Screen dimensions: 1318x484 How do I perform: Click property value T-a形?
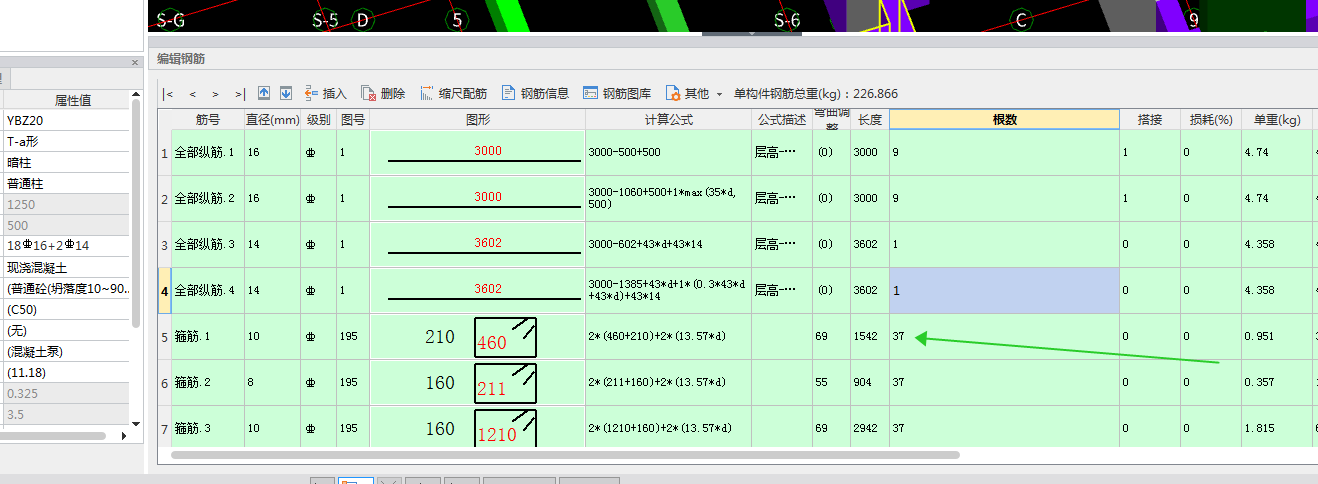pyautogui.click(x=66, y=142)
